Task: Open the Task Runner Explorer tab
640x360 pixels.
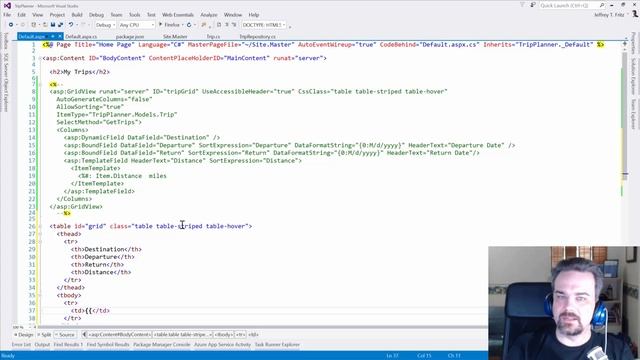Action: pos(277,345)
